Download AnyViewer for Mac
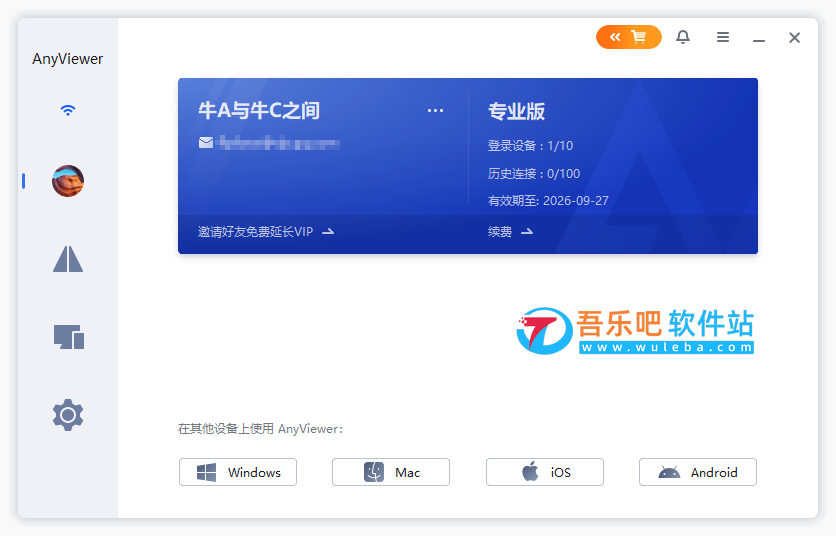The image size is (836, 536). [391, 472]
